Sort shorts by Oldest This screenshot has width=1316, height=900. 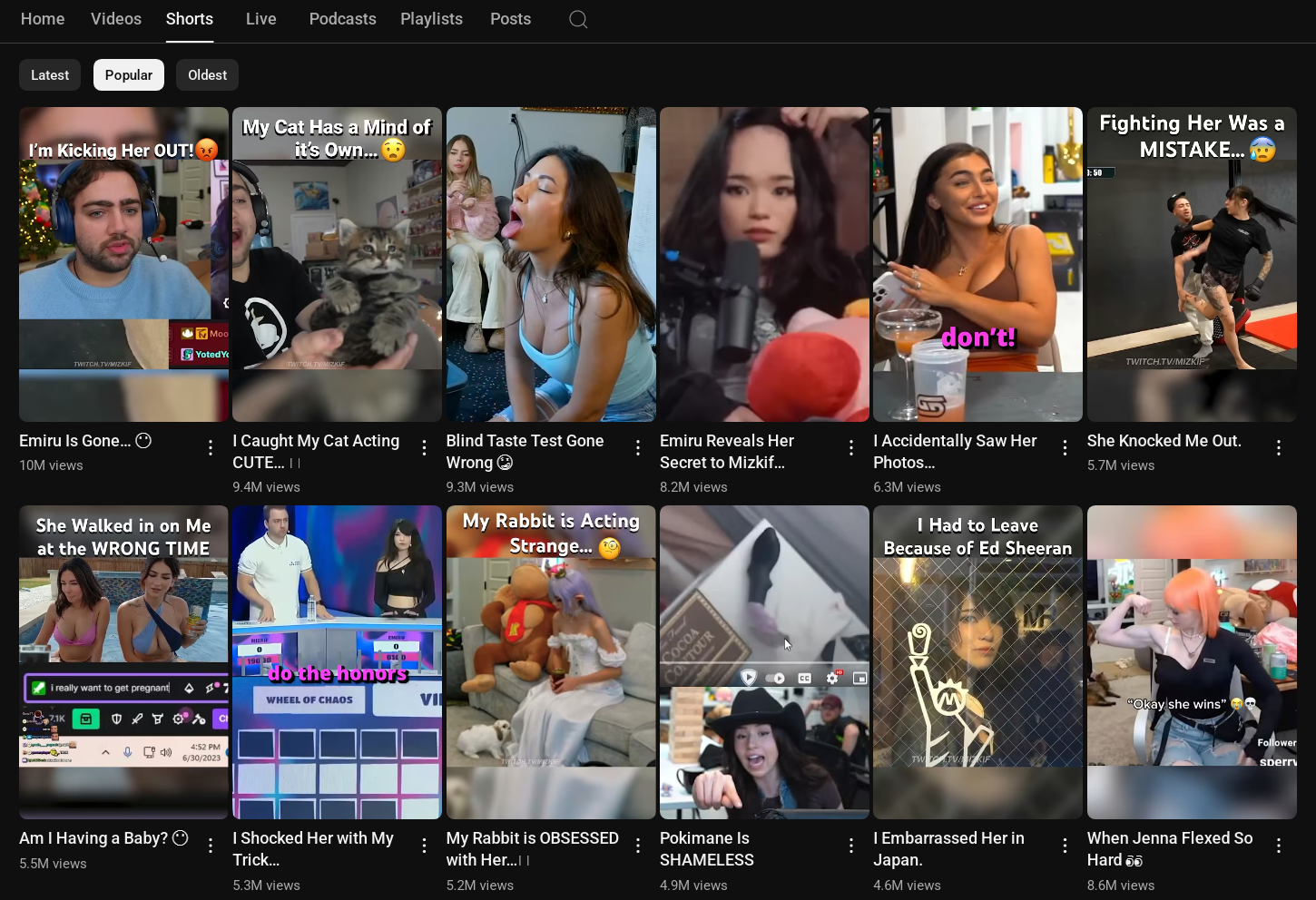point(208,75)
